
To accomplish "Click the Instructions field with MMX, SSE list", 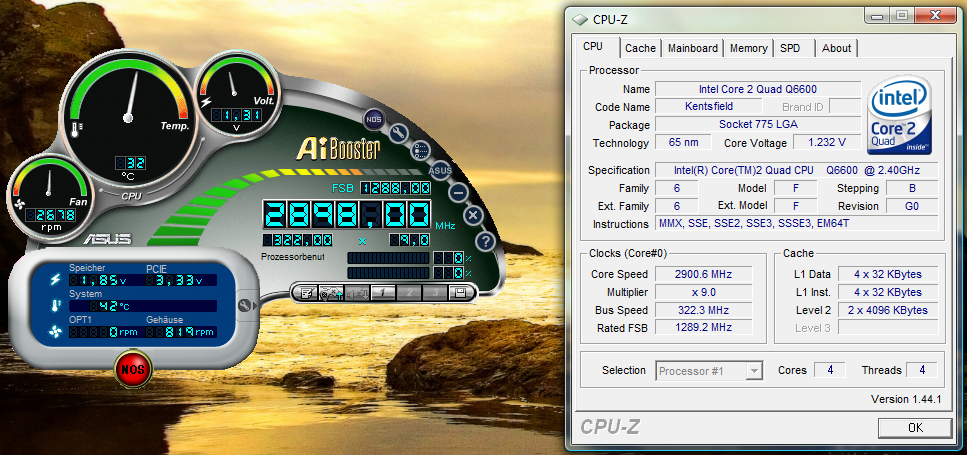I will [797, 224].
